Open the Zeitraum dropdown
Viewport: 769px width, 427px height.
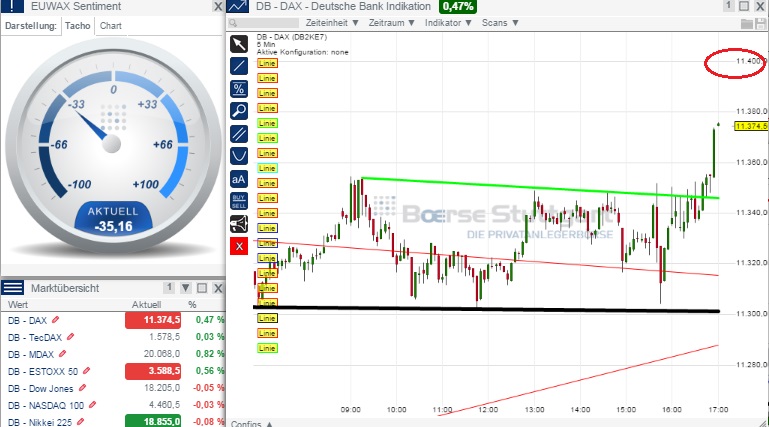pos(391,23)
